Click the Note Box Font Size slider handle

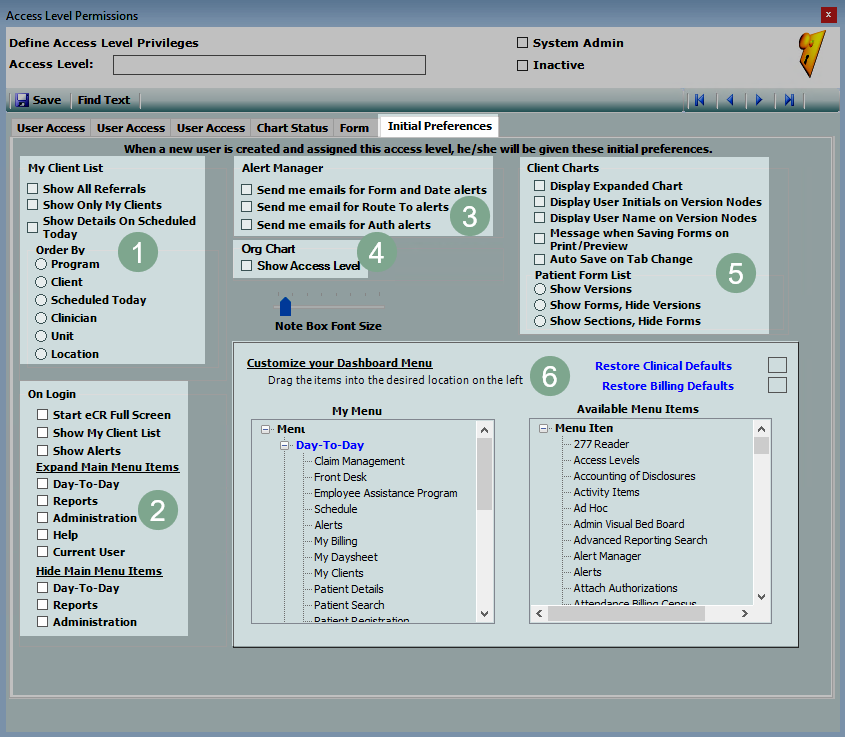(x=285, y=306)
